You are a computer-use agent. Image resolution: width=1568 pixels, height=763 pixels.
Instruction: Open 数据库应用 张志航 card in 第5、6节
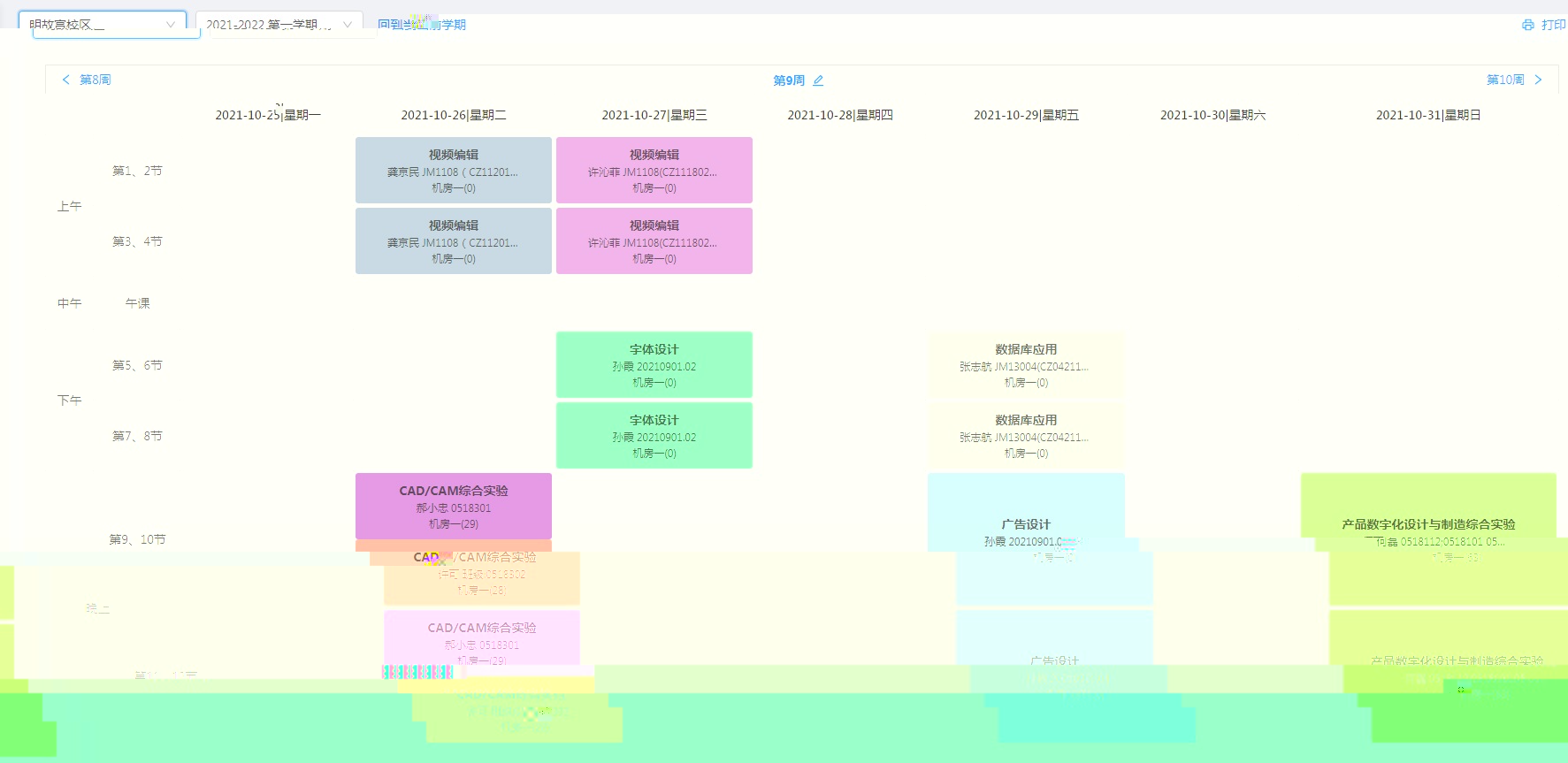tap(1026, 364)
